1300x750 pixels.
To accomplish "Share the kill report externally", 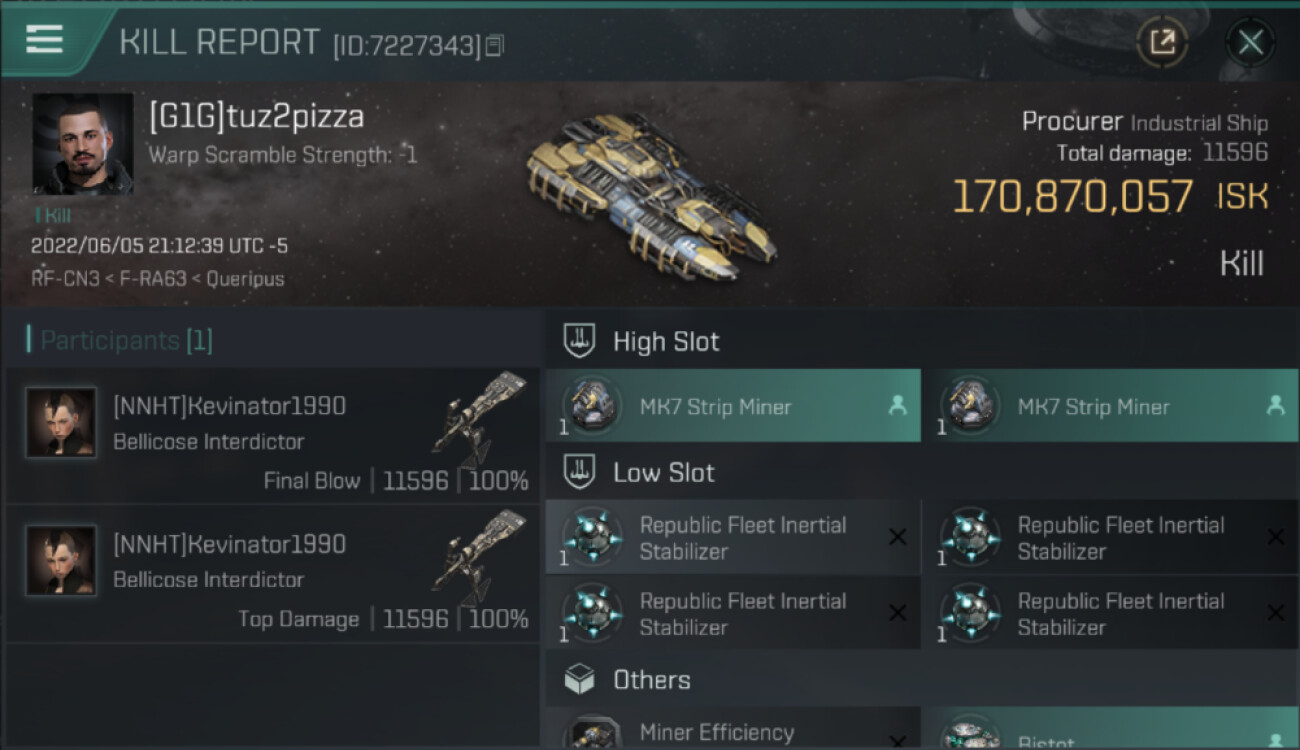I will (1162, 42).
